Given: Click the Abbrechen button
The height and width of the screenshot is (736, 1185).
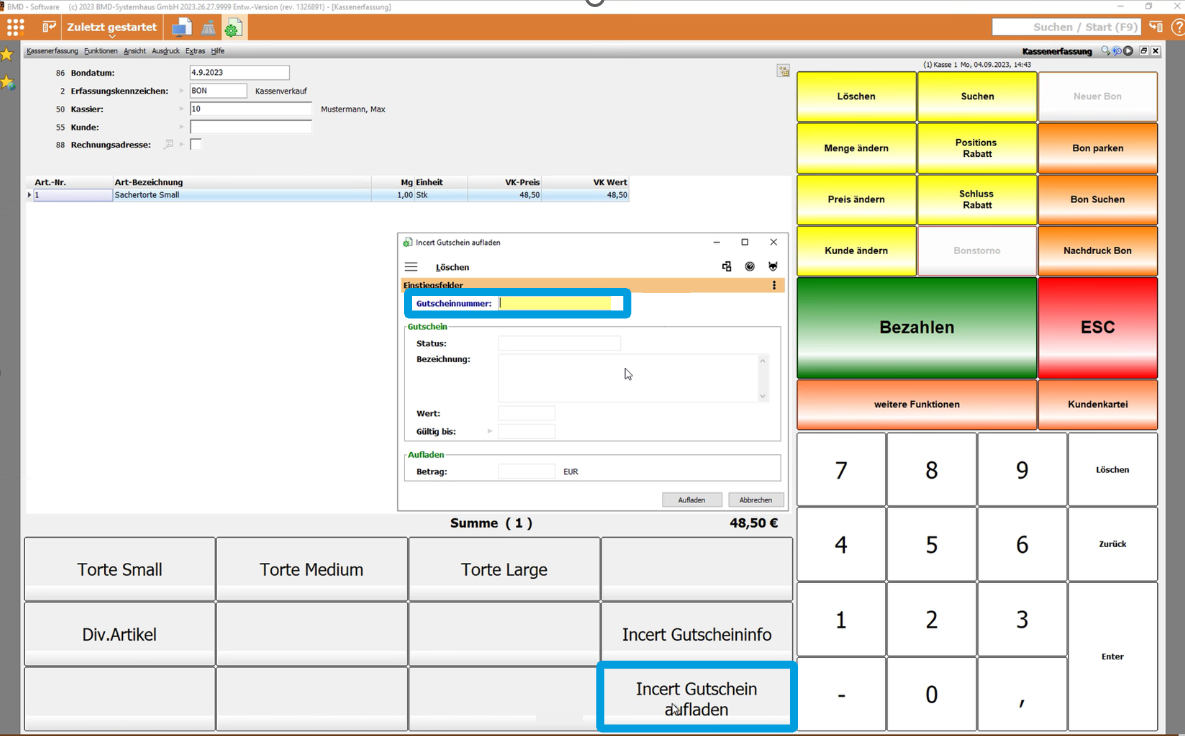Looking at the screenshot, I should (x=756, y=499).
